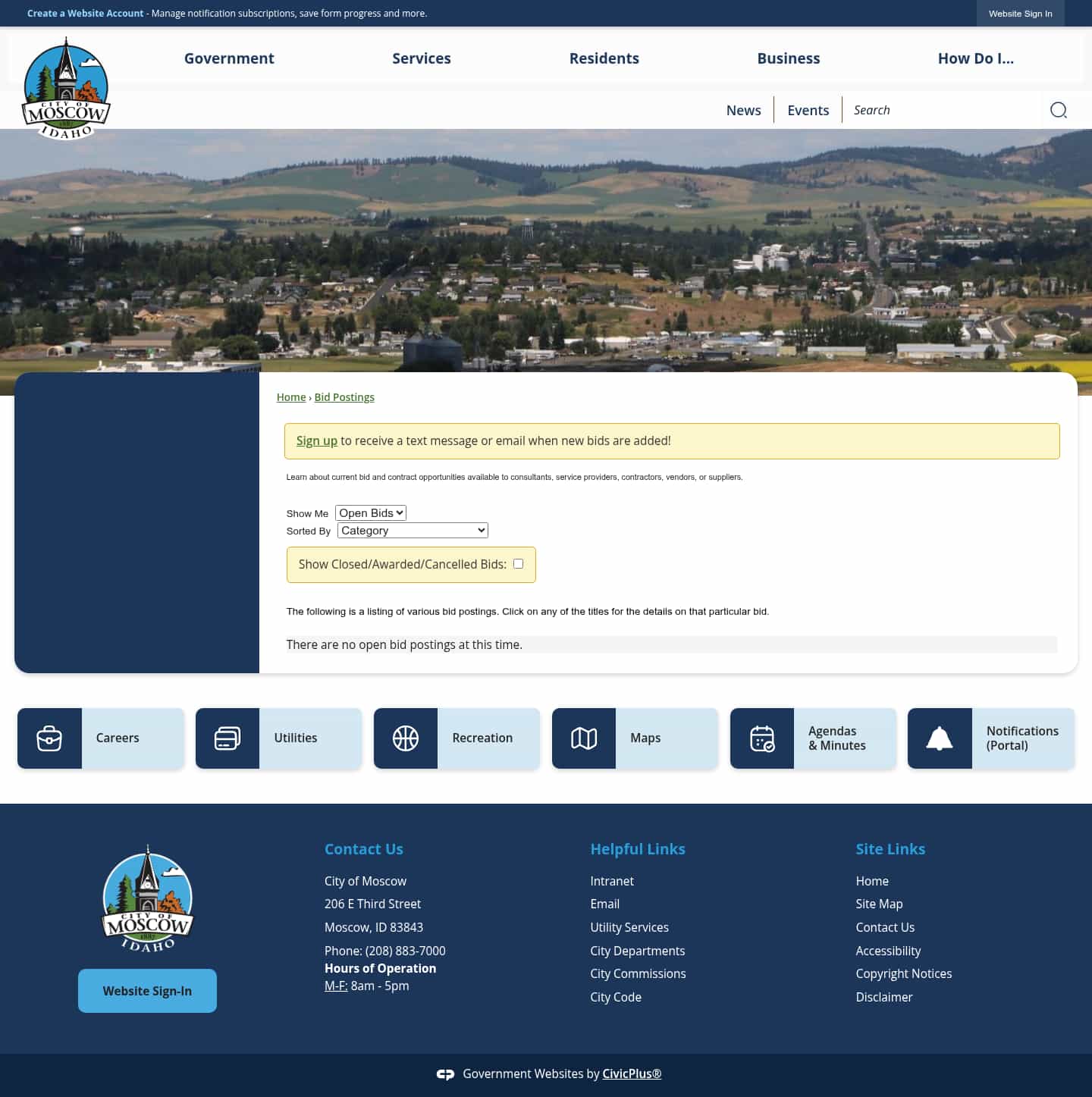
Task: Open the Agendas & Minutes label
Action: [x=837, y=738]
